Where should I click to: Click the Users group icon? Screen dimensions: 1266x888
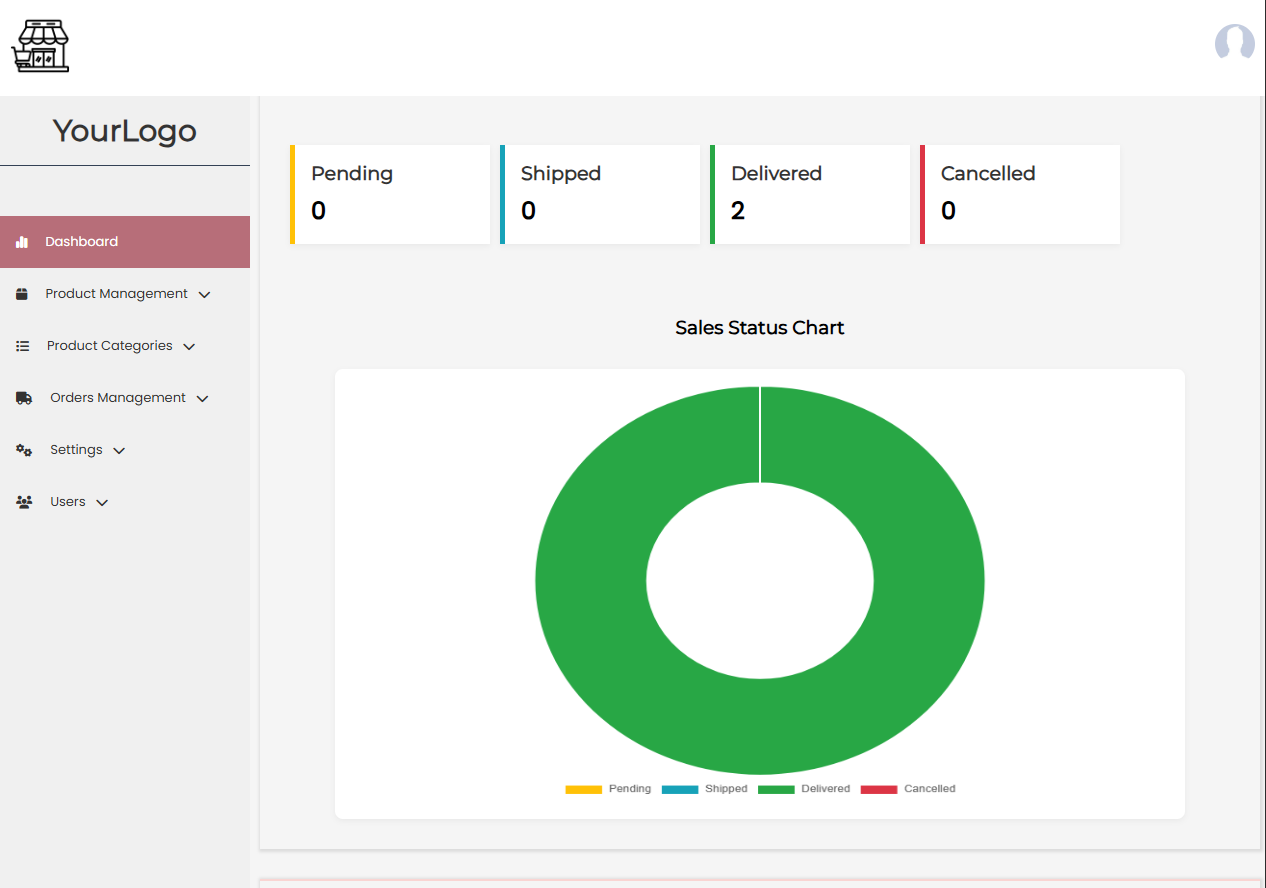click(x=24, y=501)
